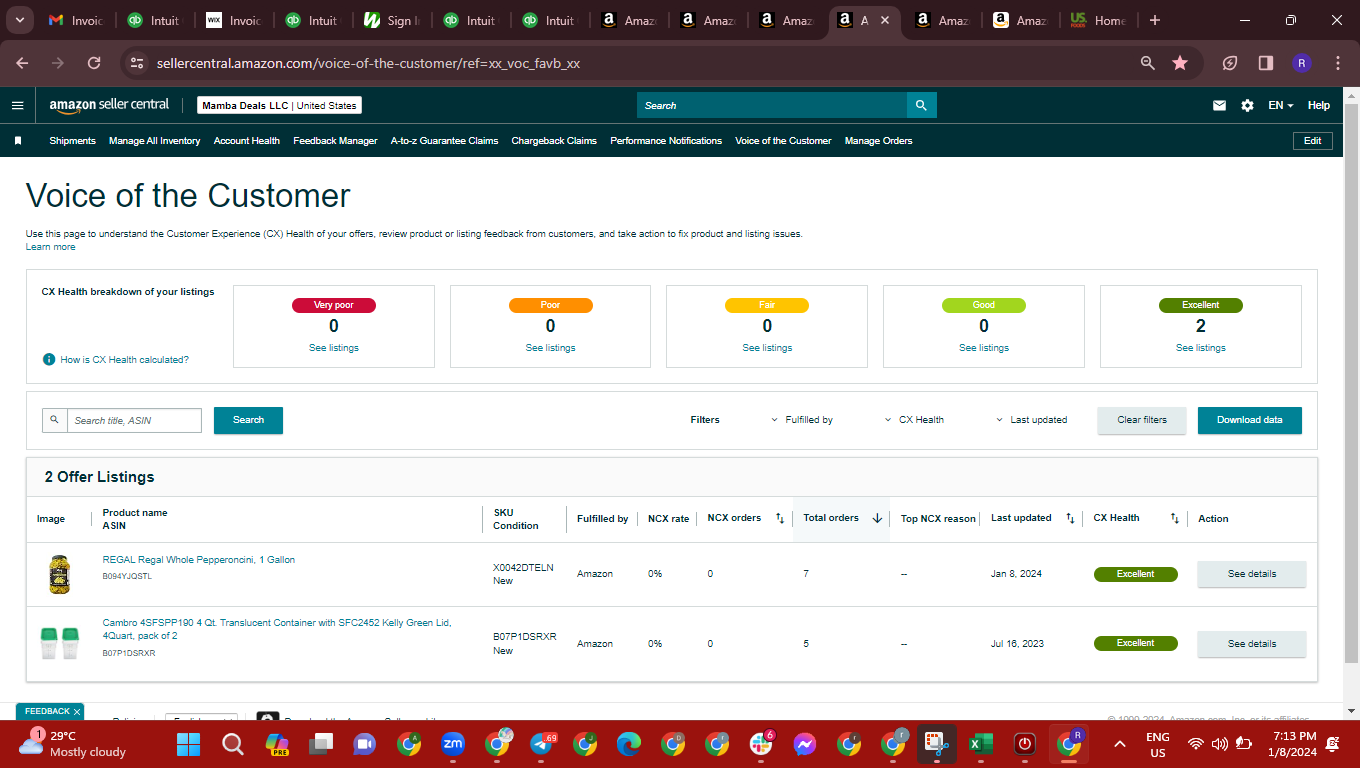
Task: Expand the CX Health filter
Action: (x=914, y=420)
